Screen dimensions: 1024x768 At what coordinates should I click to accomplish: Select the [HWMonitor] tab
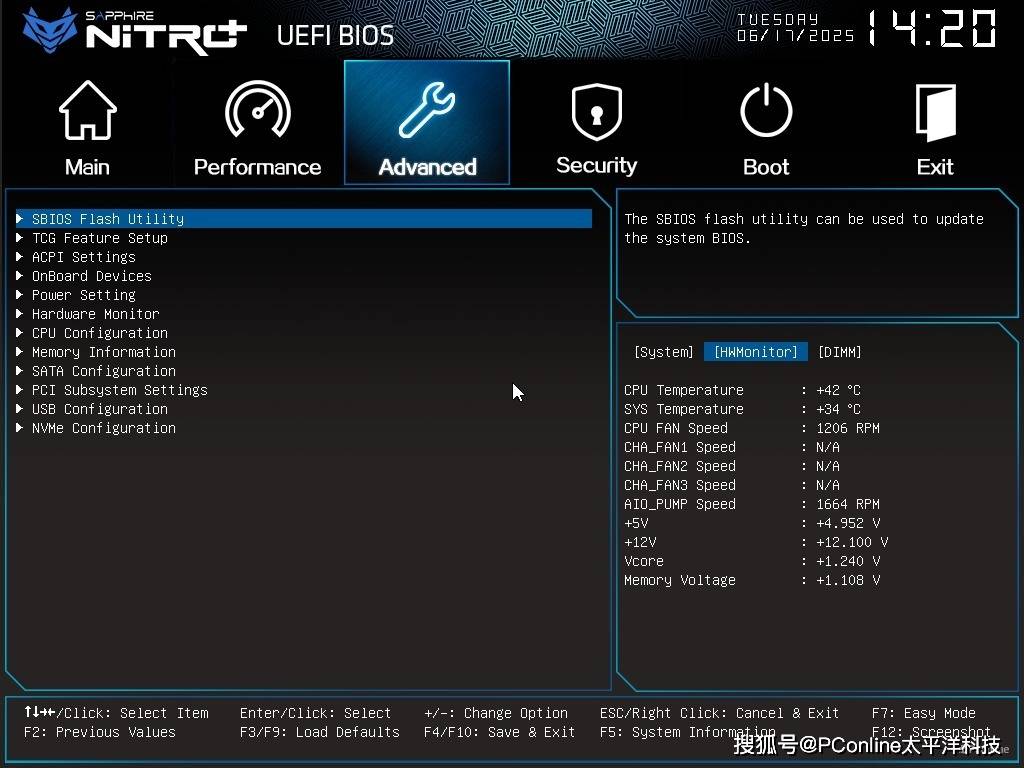(755, 352)
